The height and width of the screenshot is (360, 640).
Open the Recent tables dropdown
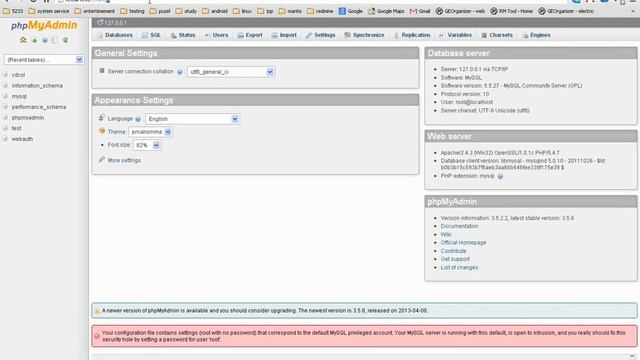point(44,60)
